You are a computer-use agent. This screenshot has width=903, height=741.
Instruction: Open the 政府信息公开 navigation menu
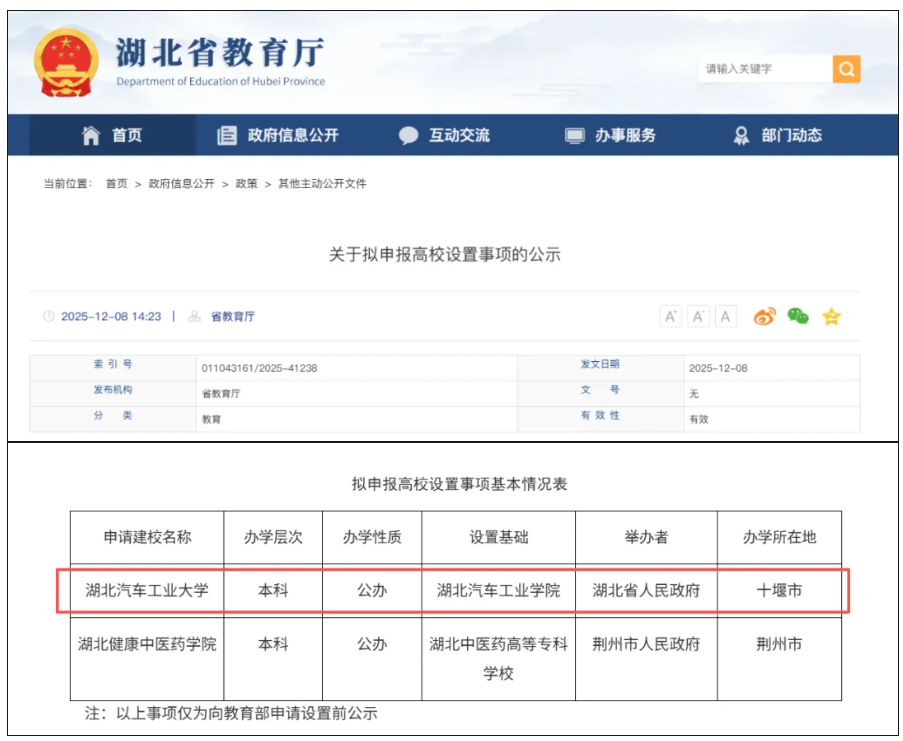click(x=278, y=135)
